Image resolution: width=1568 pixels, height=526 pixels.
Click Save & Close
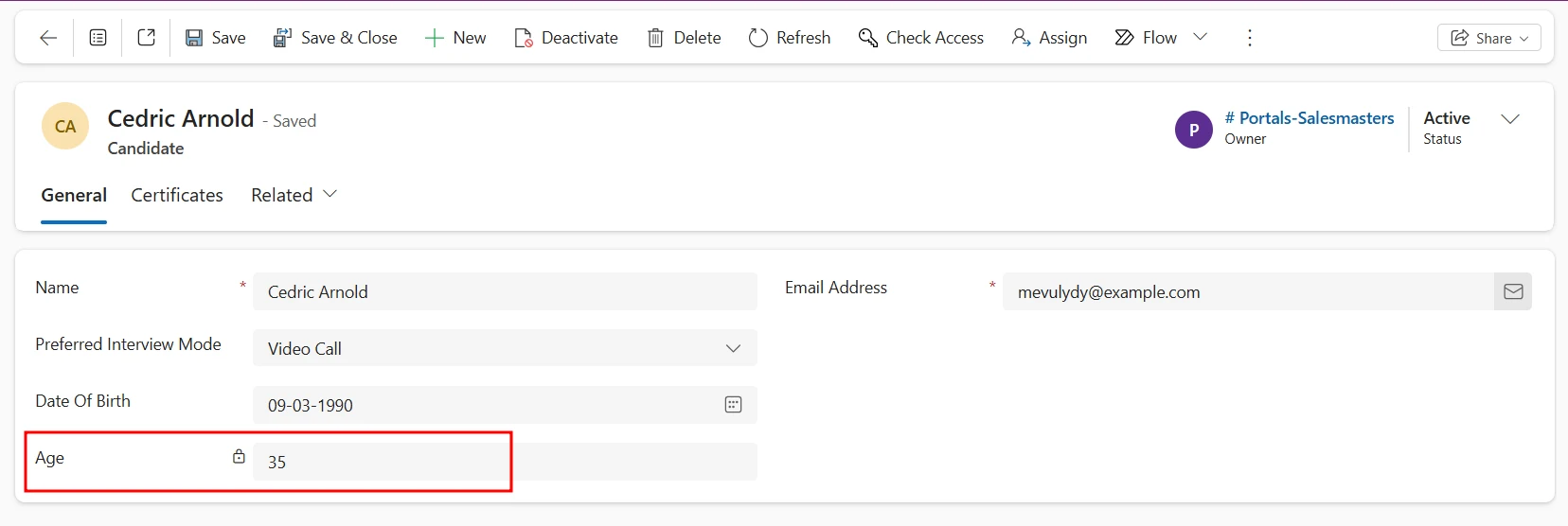coord(335,38)
